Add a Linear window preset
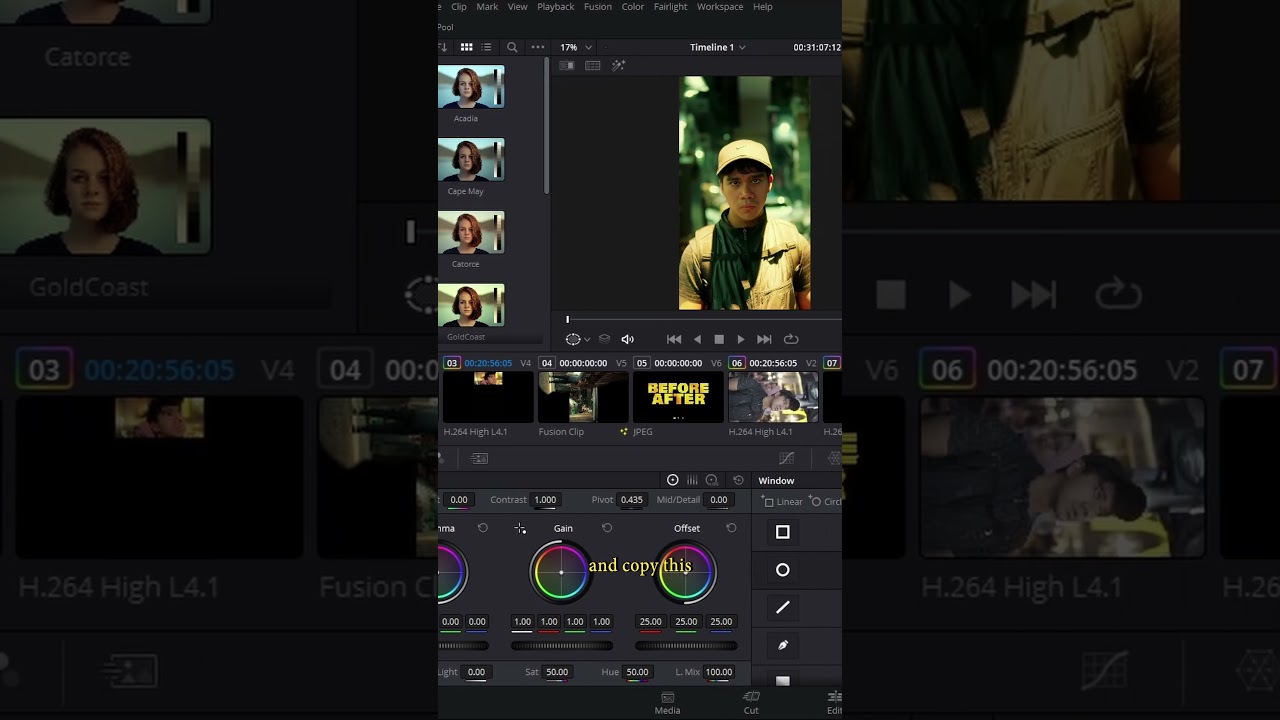The width and height of the screenshot is (1280, 720). click(783, 502)
